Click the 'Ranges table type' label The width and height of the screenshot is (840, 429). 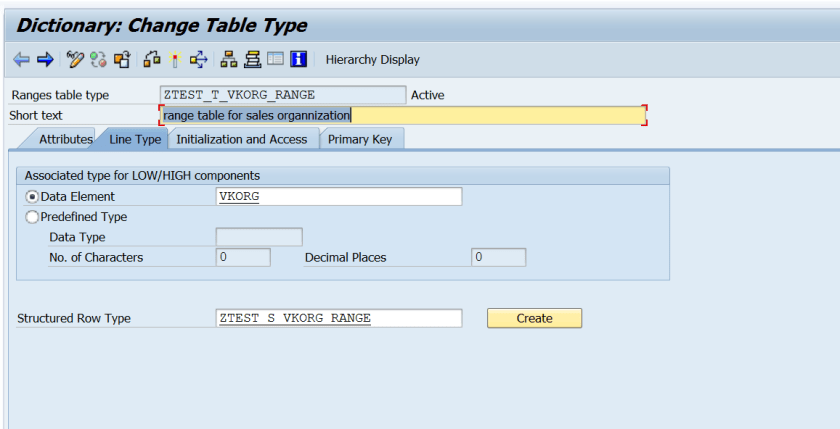click(60, 95)
